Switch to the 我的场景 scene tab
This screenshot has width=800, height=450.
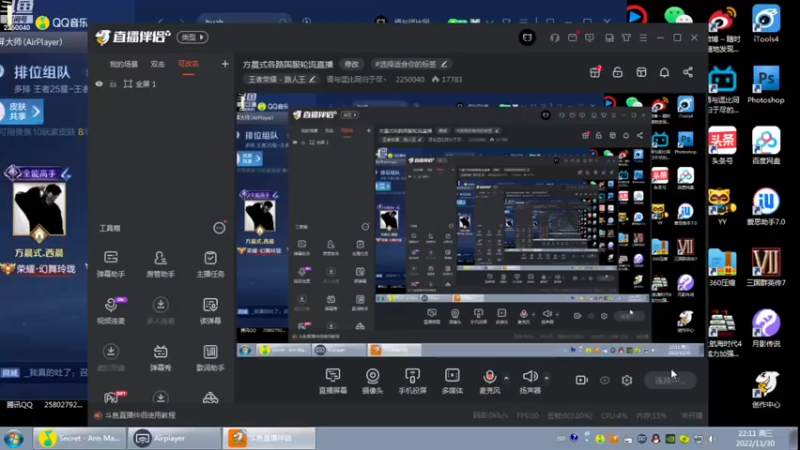[x=123, y=64]
